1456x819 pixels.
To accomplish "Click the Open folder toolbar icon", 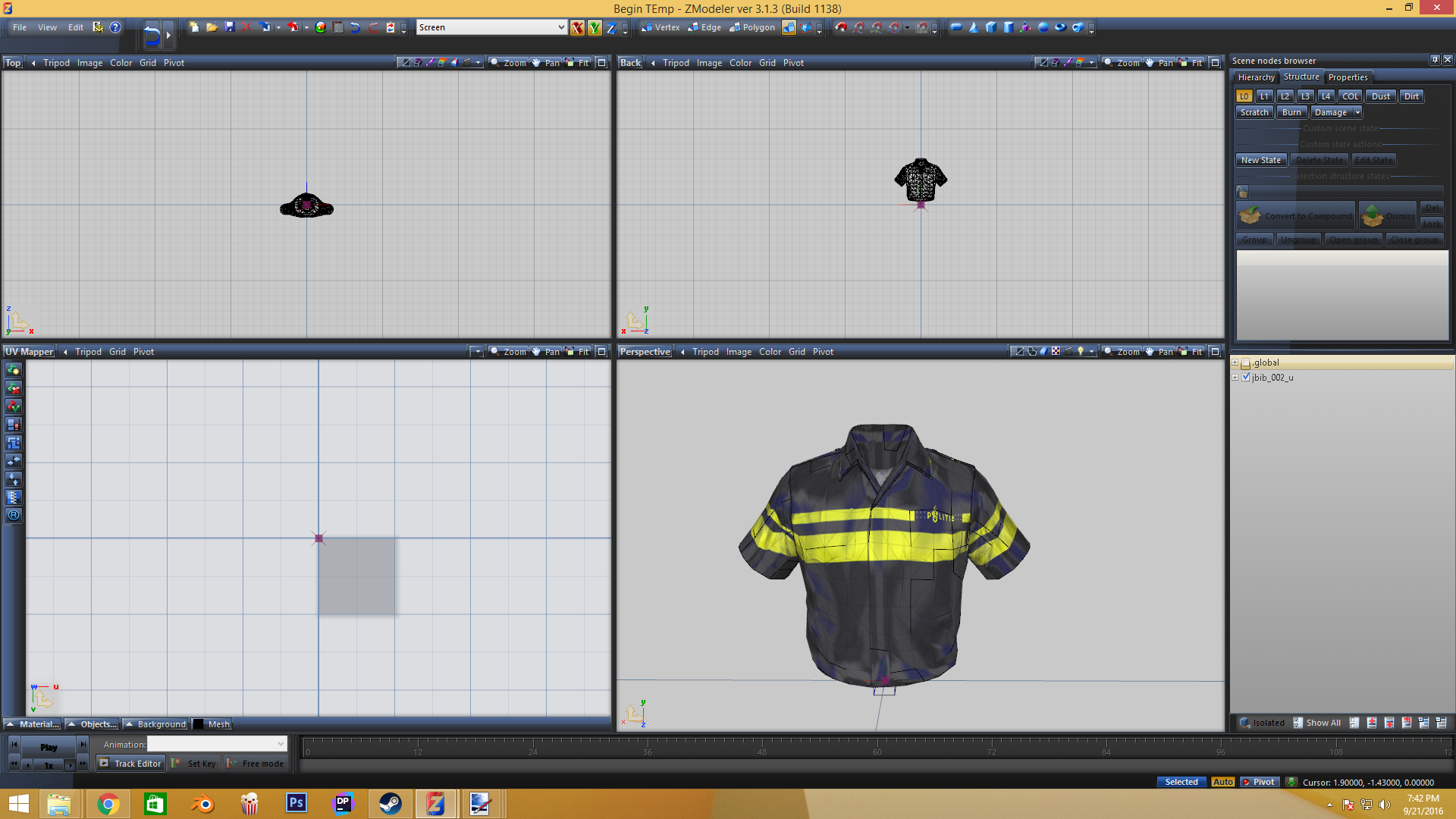I will click(x=212, y=27).
